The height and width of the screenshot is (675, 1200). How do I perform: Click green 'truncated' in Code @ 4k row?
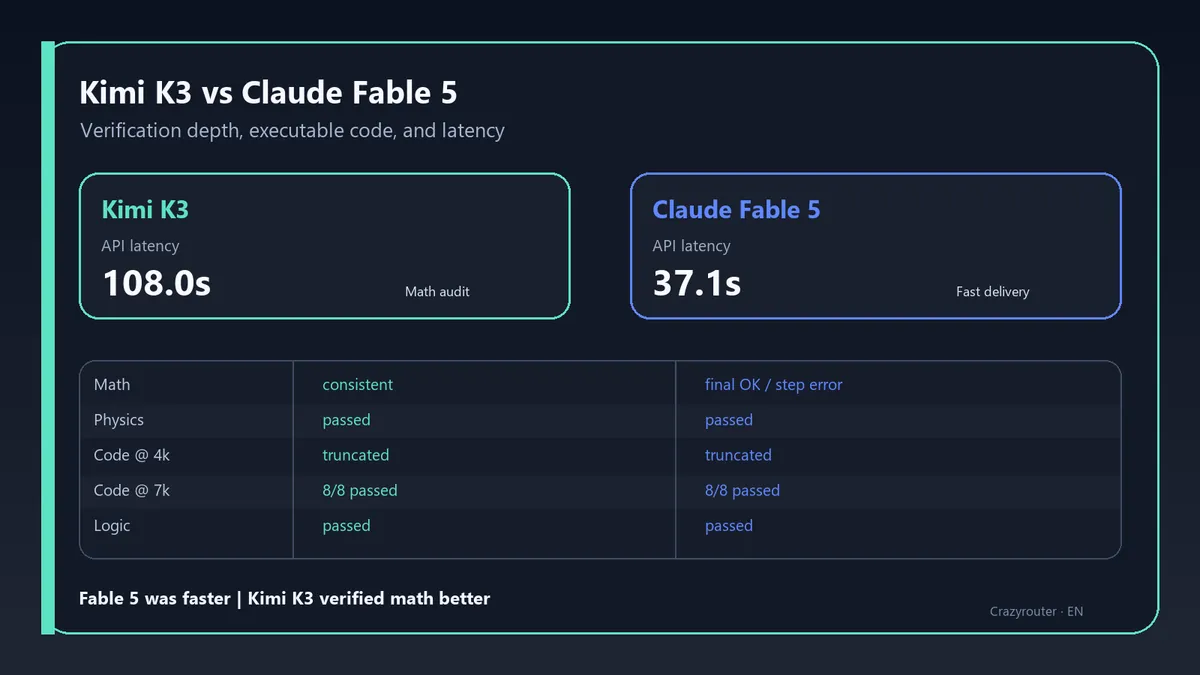[355, 455]
